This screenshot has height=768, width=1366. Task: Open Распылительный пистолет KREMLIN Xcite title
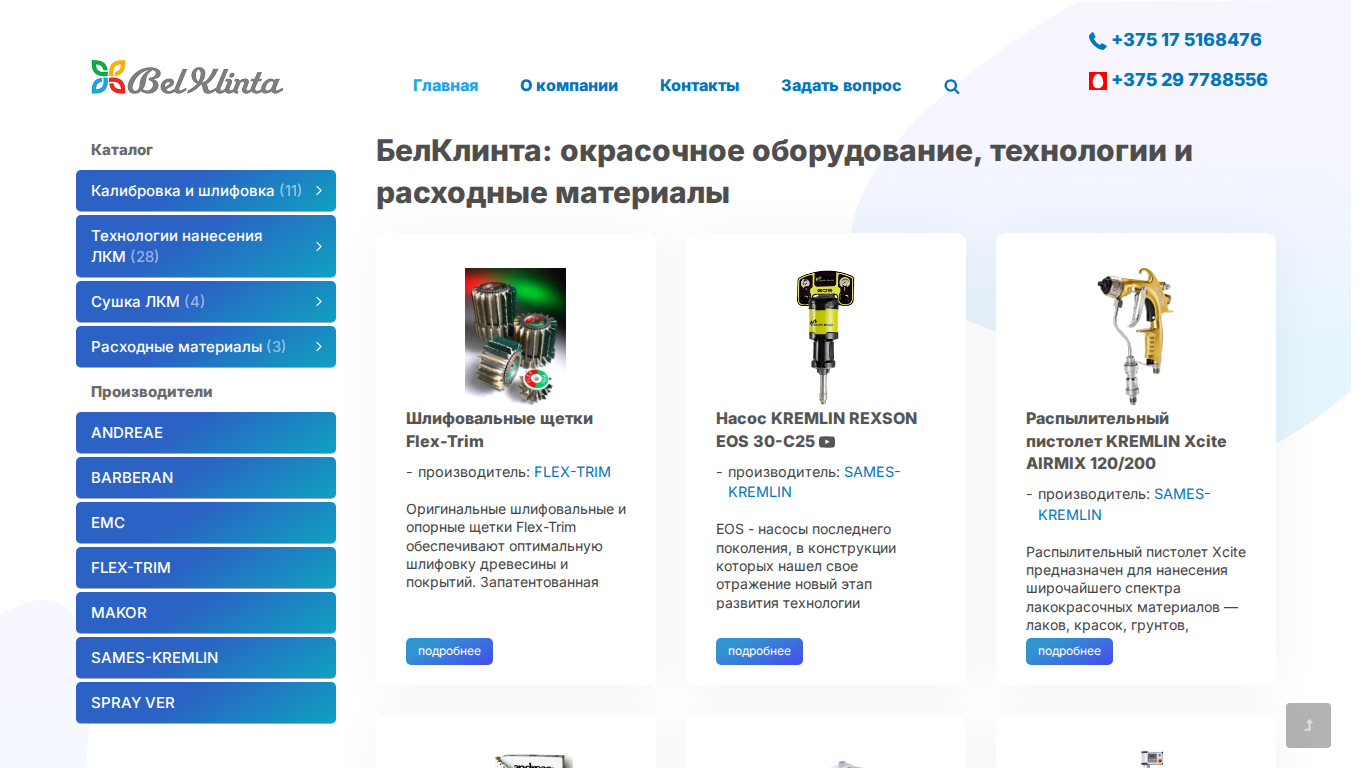(x=1126, y=441)
